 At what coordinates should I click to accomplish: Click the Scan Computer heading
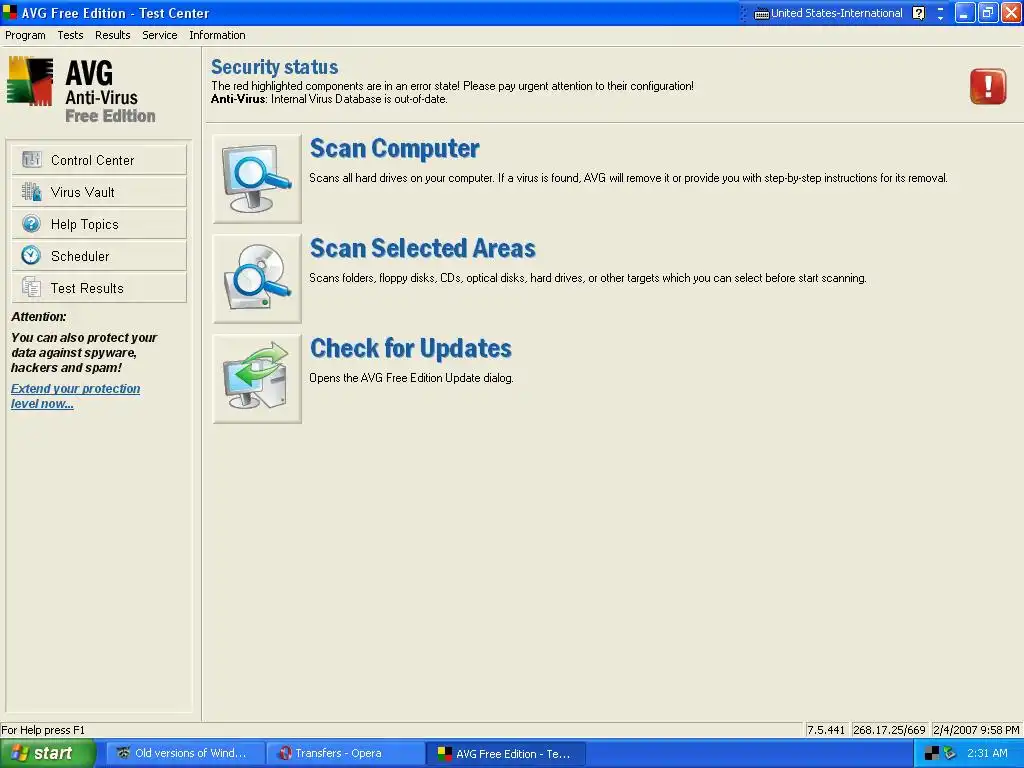tap(394, 148)
